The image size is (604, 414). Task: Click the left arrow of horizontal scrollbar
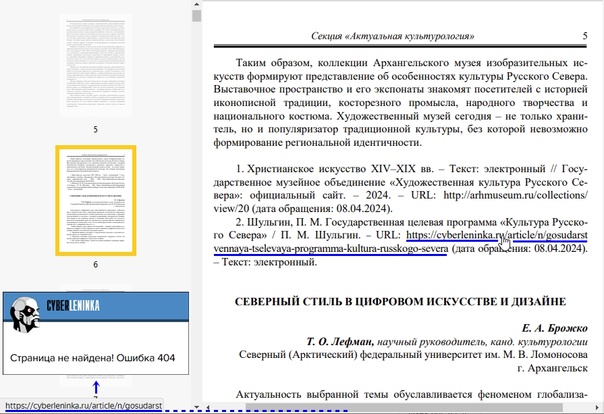(207, 409)
